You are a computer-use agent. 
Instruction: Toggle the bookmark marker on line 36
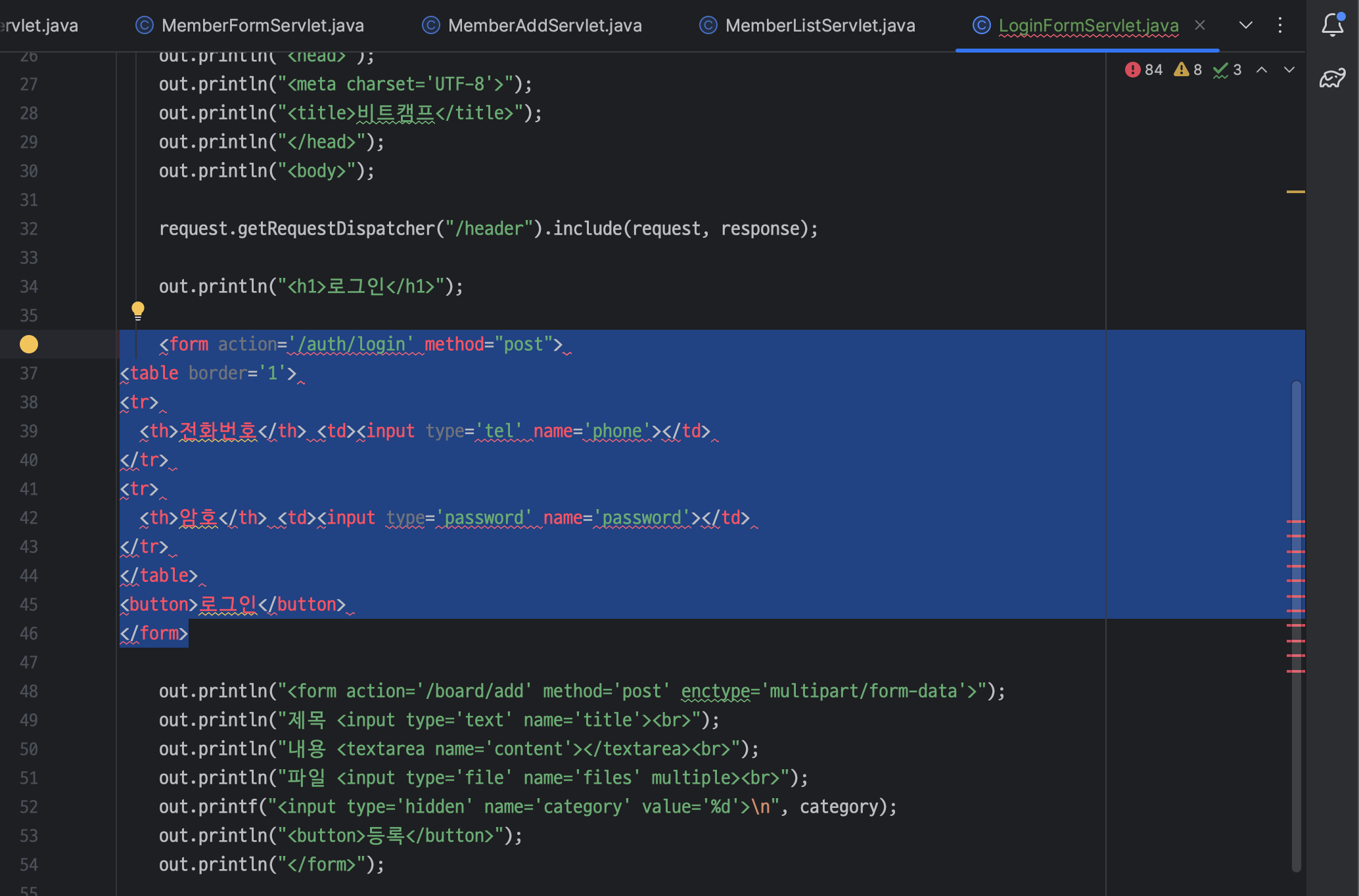coord(29,344)
